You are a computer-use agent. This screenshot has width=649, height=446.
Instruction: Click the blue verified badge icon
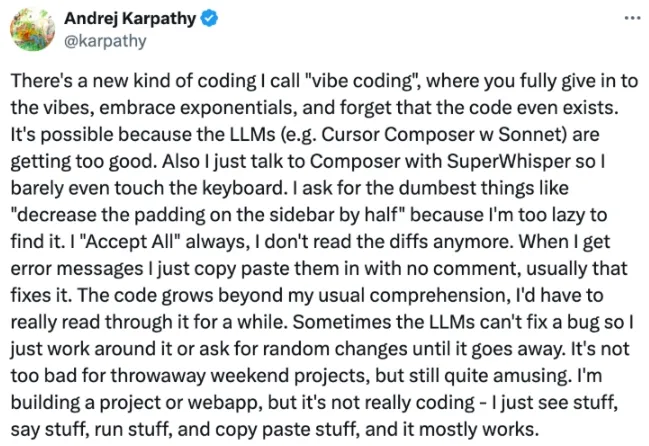215,19
